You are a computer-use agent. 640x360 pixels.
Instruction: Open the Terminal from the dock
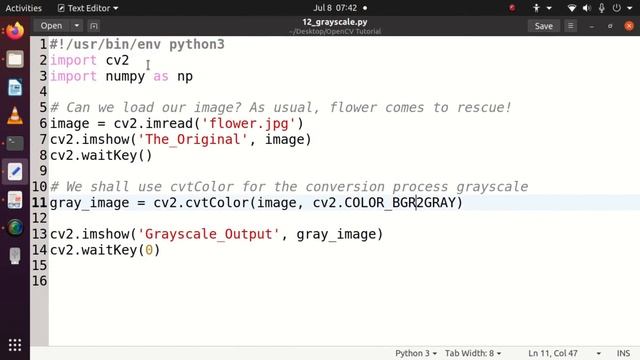(15, 143)
